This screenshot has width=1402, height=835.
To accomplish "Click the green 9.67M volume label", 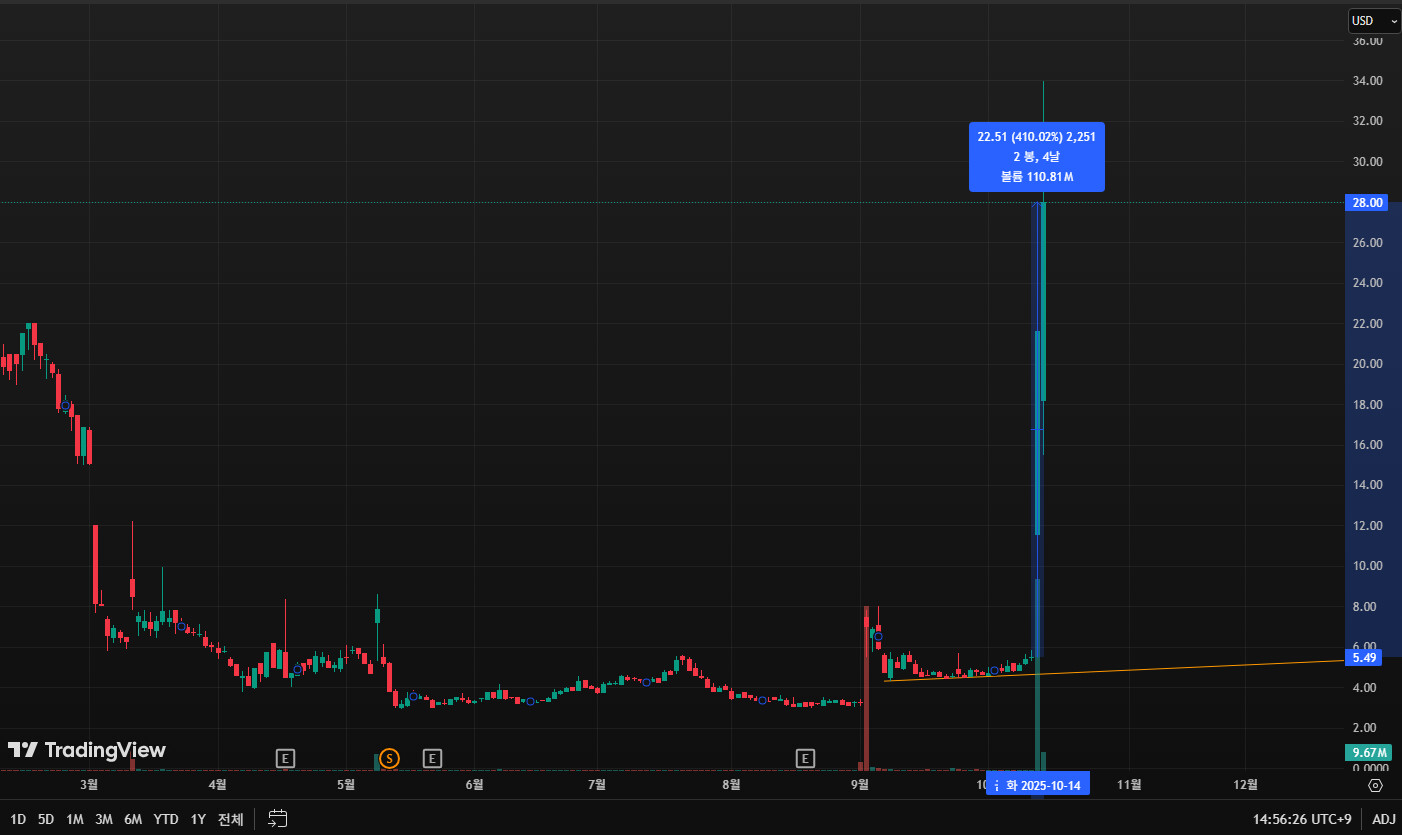I will (1369, 752).
